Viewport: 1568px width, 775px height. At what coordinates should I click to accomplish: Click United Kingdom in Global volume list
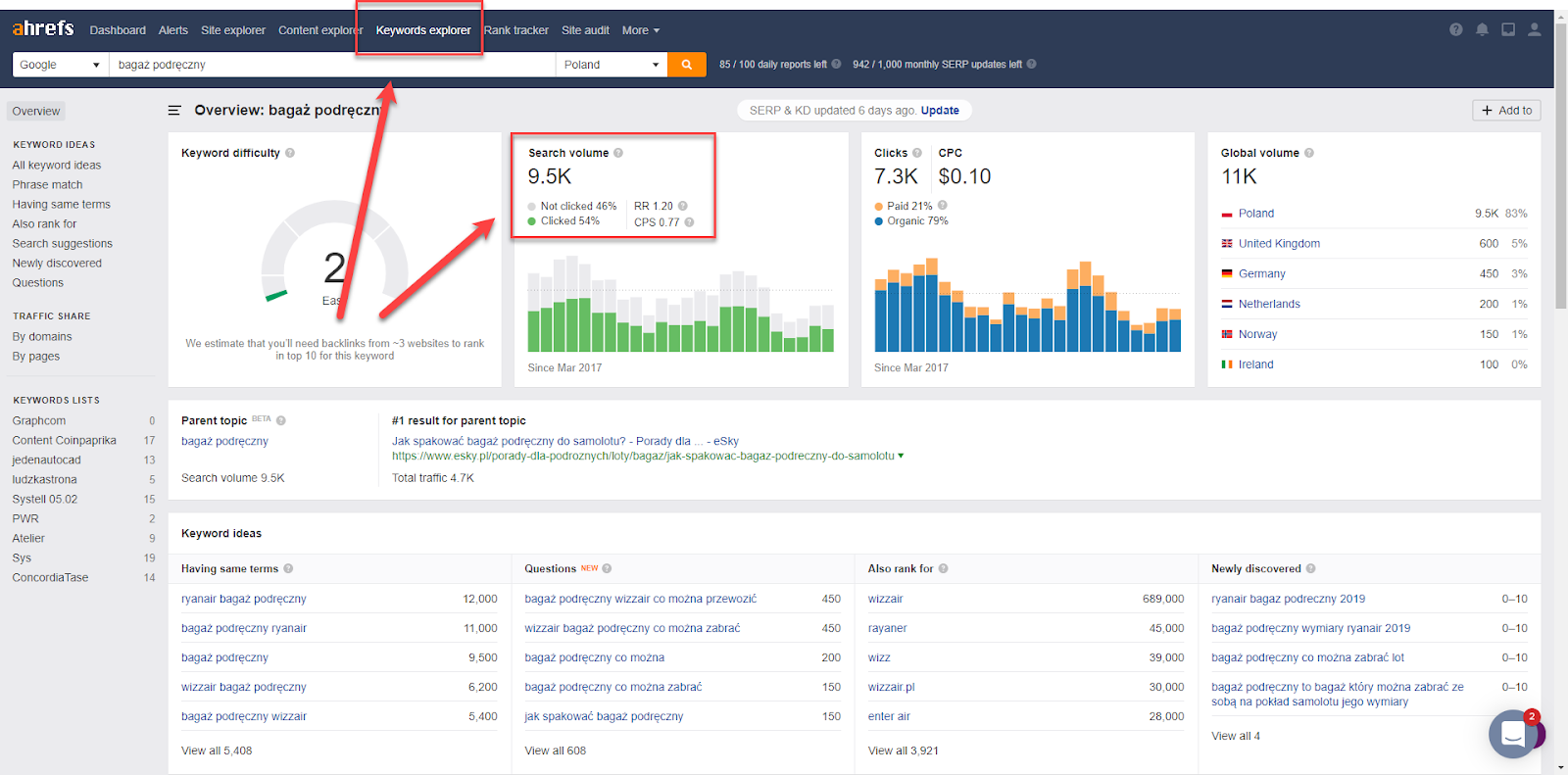[1279, 244]
